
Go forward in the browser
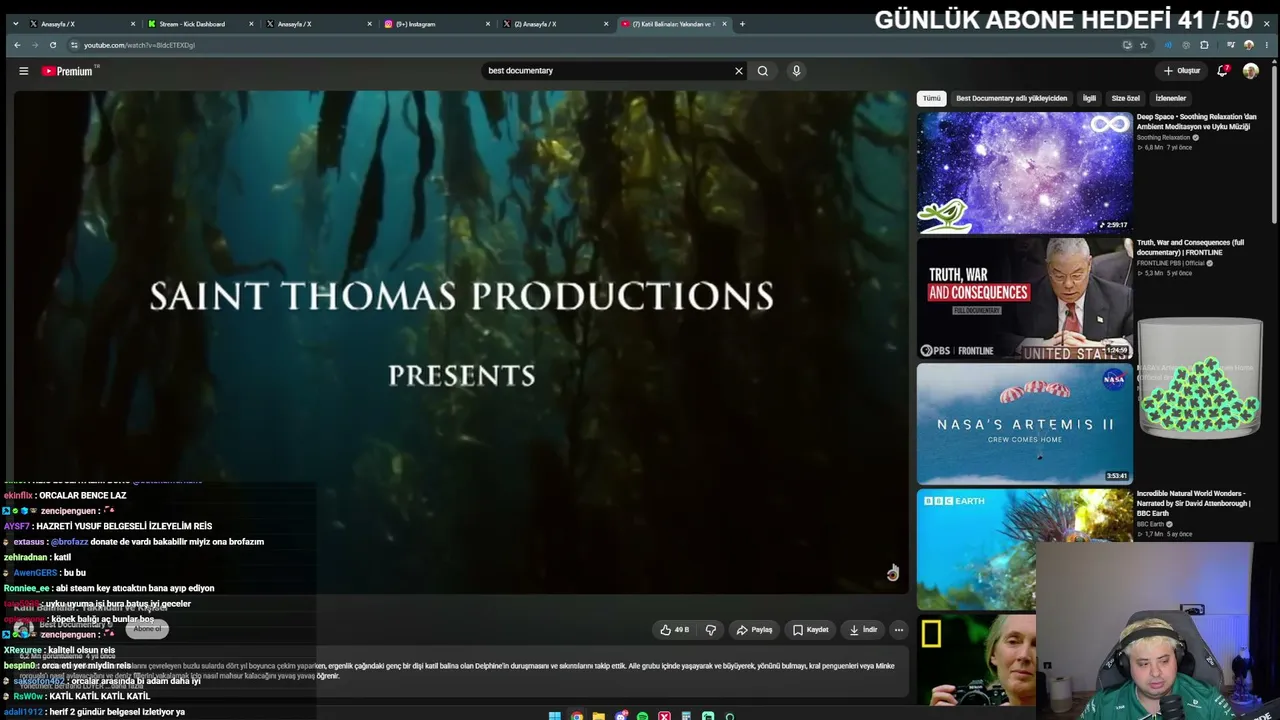click(35, 45)
